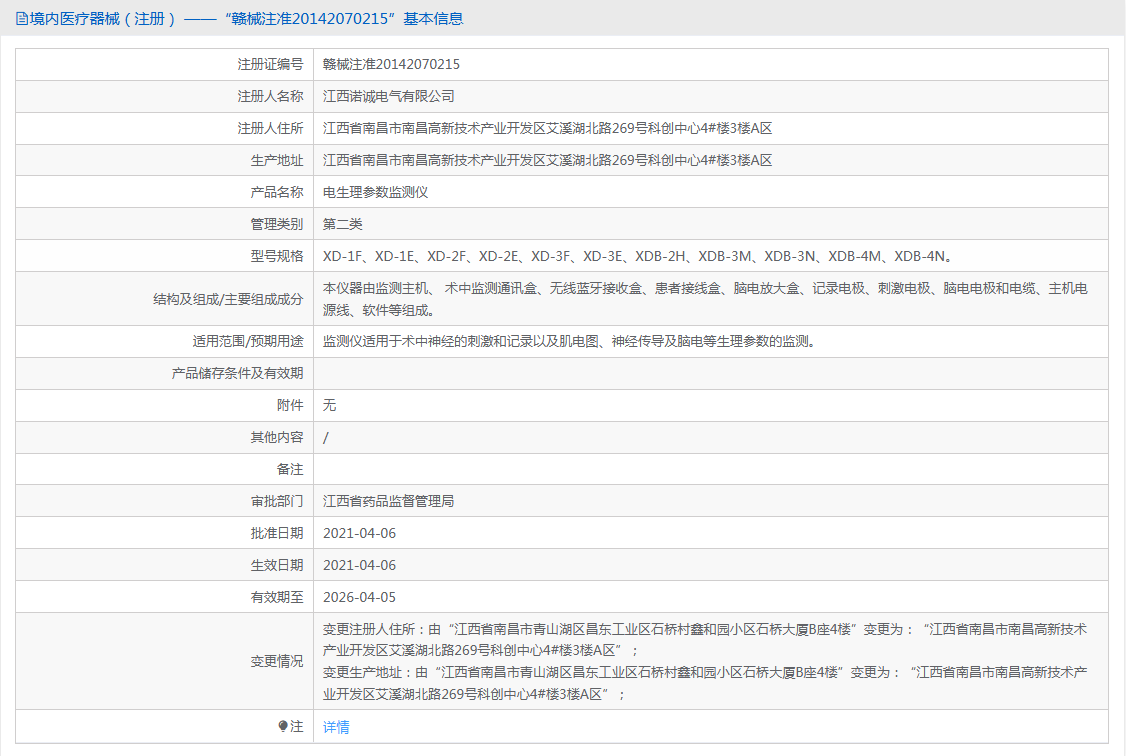The height and width of the screenshot is (756, 1126).
Task: Select the change line starting 变更生产地址
Action: pos(705,683)
